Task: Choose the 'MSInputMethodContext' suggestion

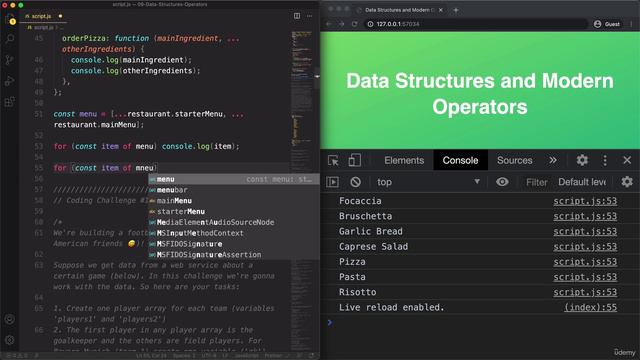Action: pos(233,233)
